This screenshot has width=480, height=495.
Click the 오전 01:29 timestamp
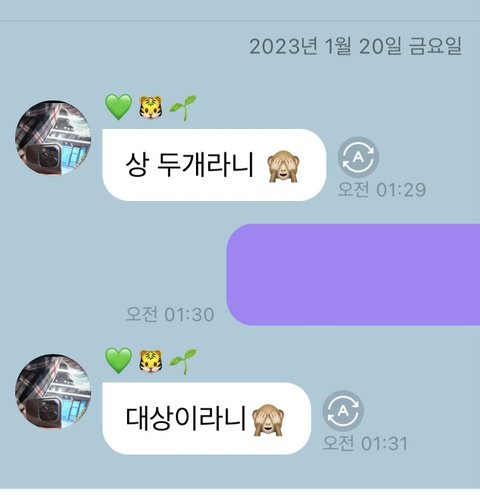point(382,189)
